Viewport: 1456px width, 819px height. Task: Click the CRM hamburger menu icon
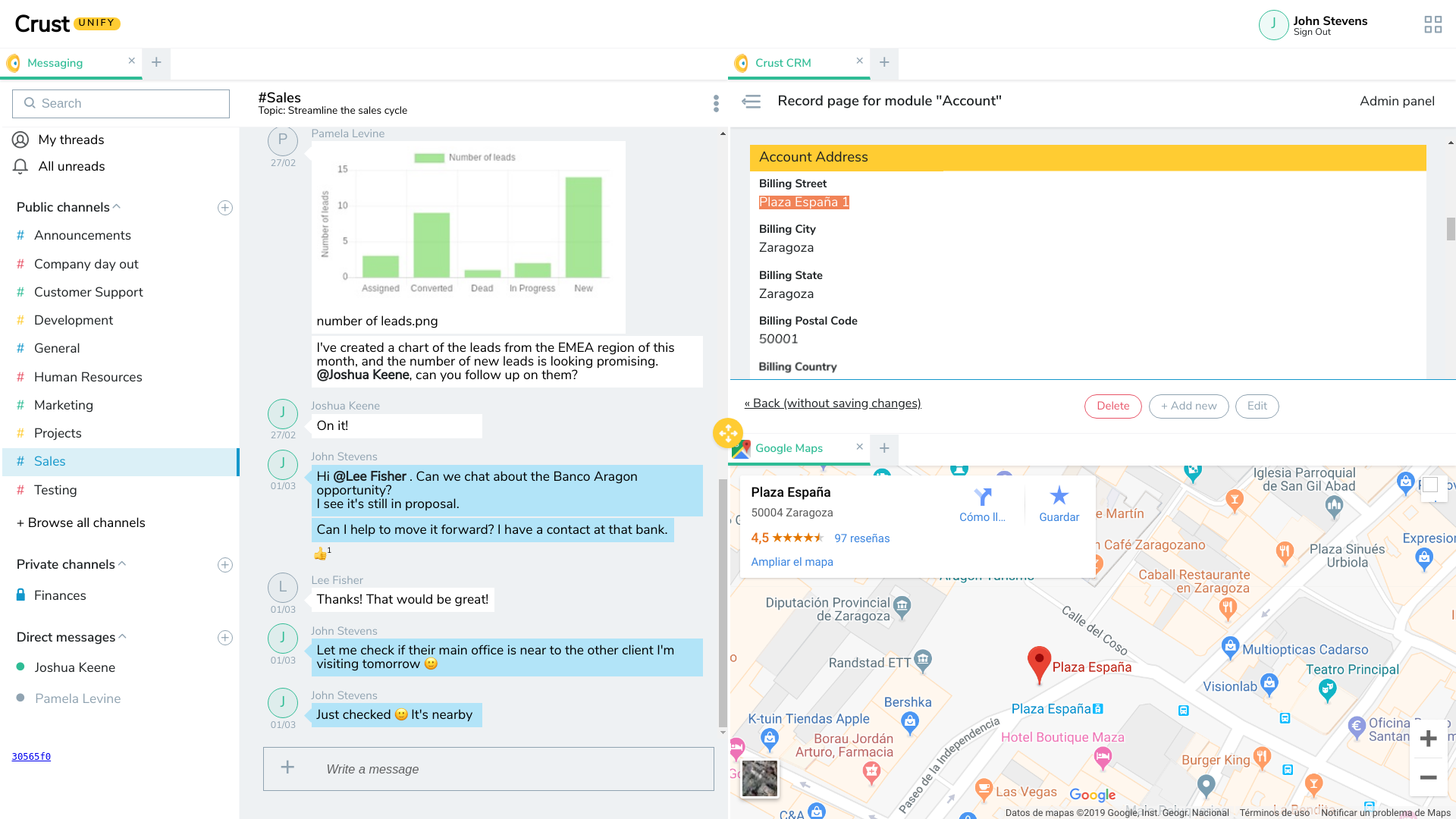(x=751, y=102)
